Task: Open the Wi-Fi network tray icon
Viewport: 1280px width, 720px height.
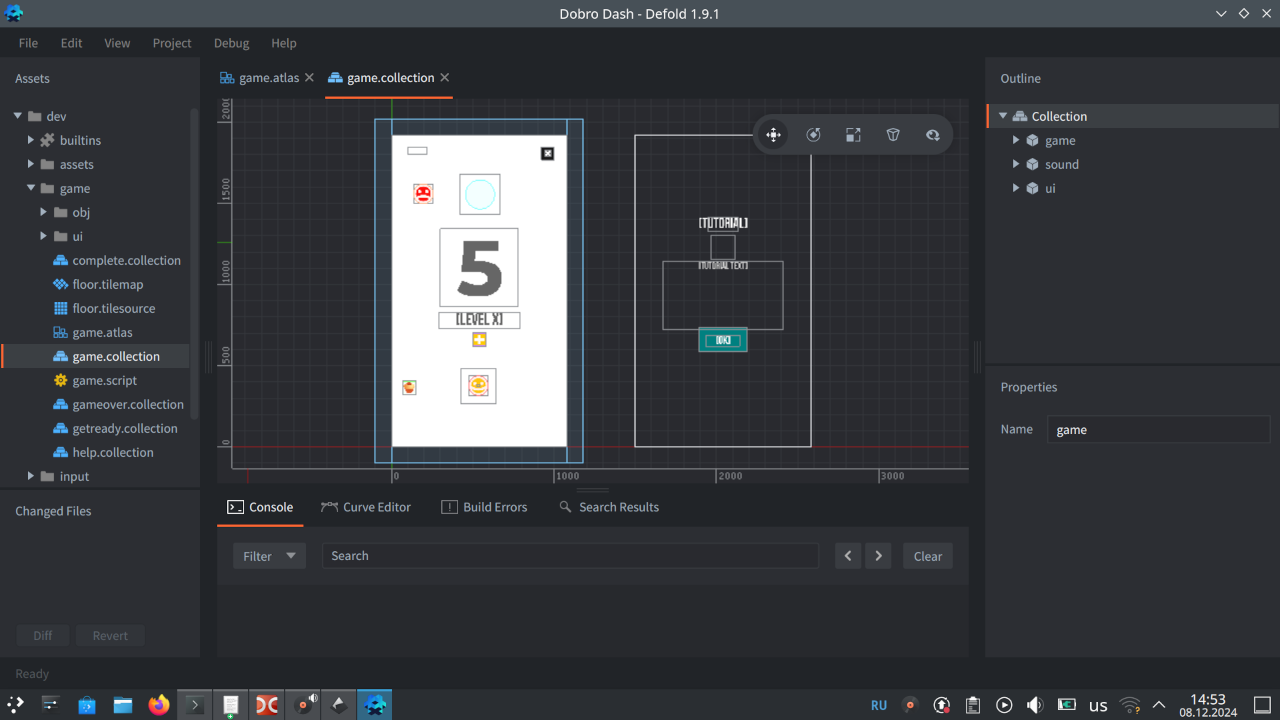Action: [x=1130, y=705]
